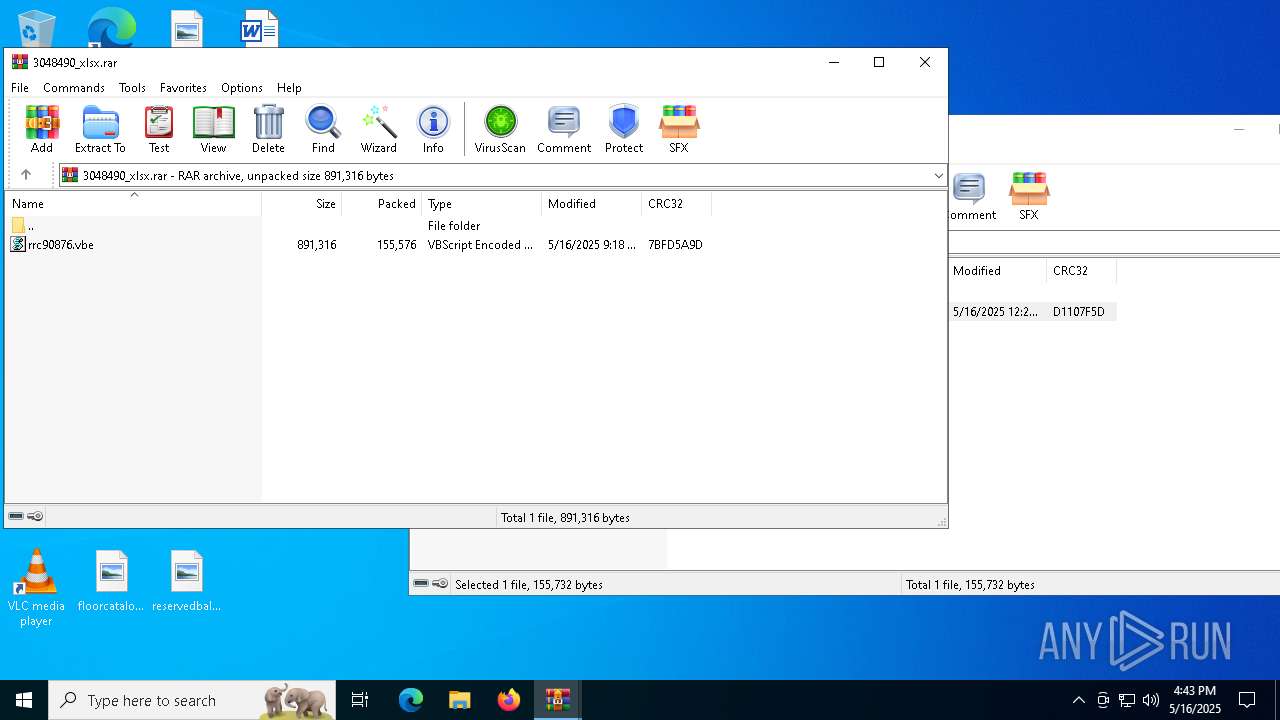Image resolution: width=1280 pixels, height=720 pixels.
Task: Click the 'File folder' type label
Action: coord(454,226)
